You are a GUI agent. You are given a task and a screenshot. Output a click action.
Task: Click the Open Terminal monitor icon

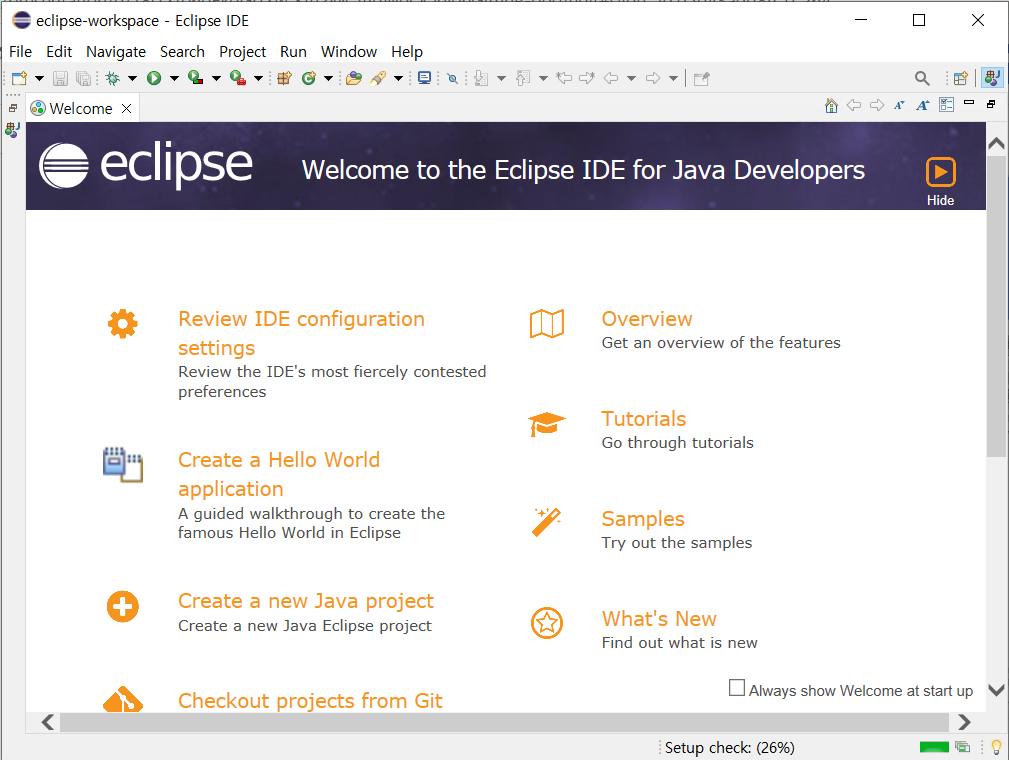click(425, 79)
